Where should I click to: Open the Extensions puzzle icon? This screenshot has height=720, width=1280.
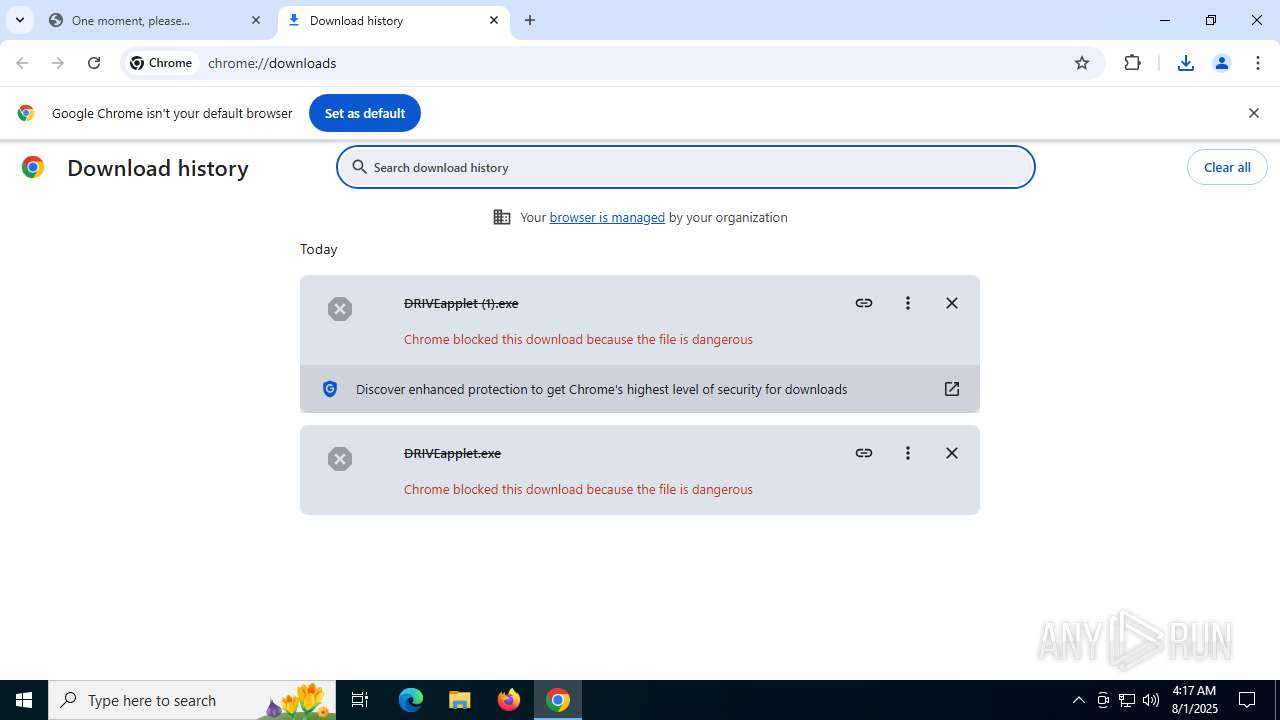click(x=1132, y=63)
